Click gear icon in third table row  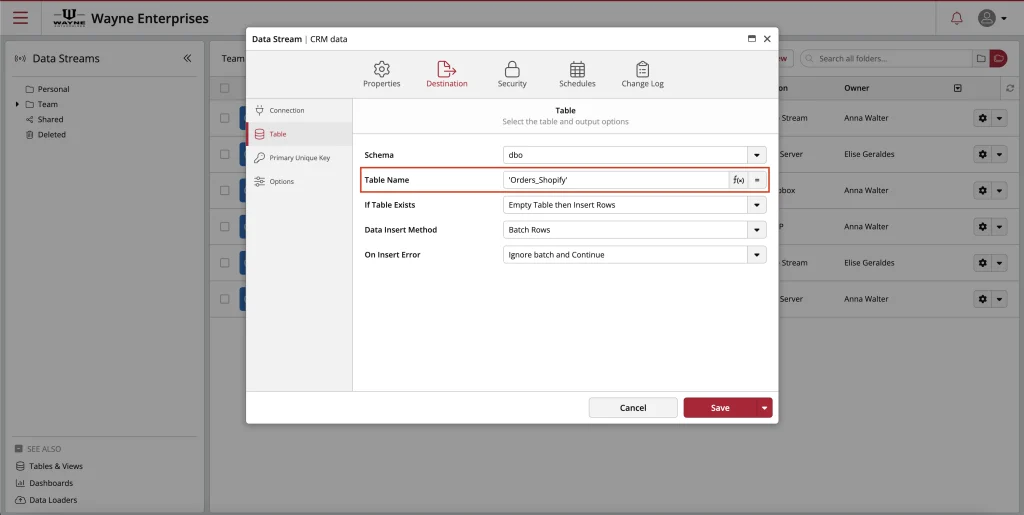982,191
